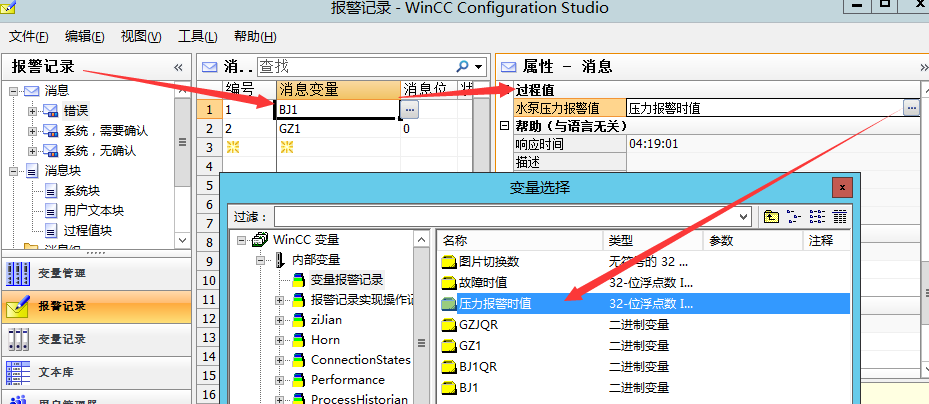
Task: Select tag 图片切换数 in list
Action: [x=489, y=261]
